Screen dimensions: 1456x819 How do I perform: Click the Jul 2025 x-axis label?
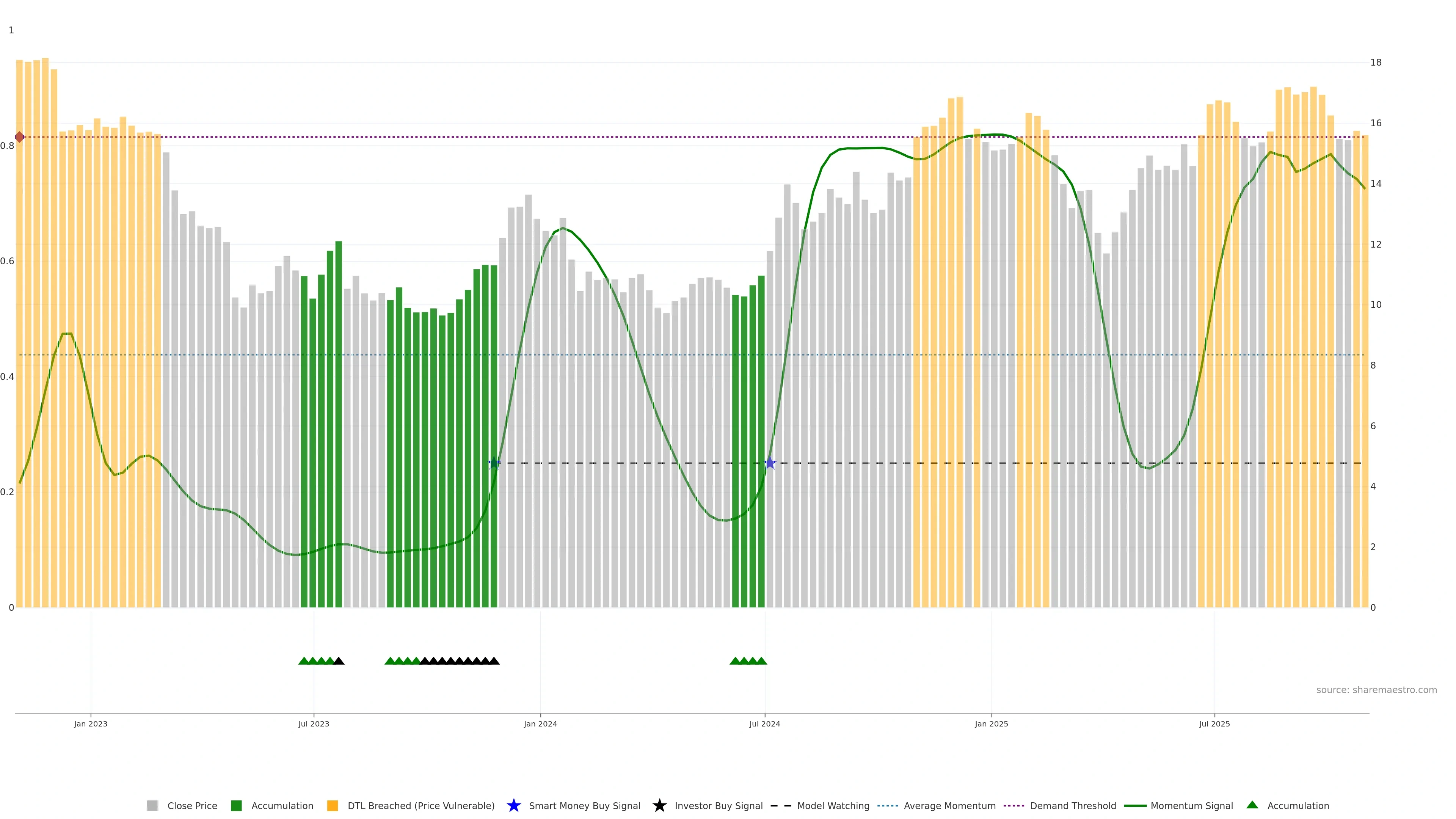(1214, 723)
